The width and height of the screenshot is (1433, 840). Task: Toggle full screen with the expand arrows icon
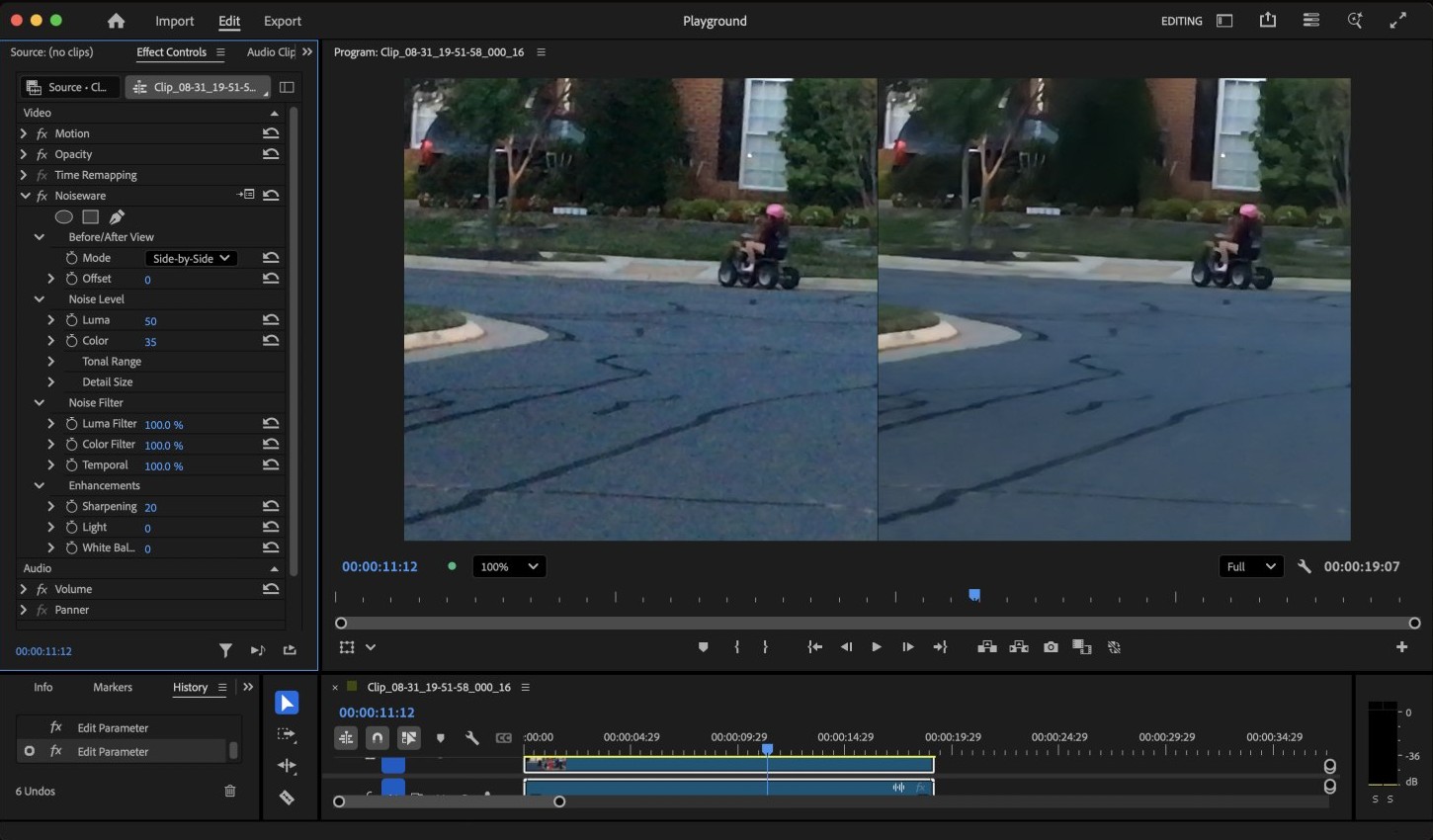(x=1397, y=21)
